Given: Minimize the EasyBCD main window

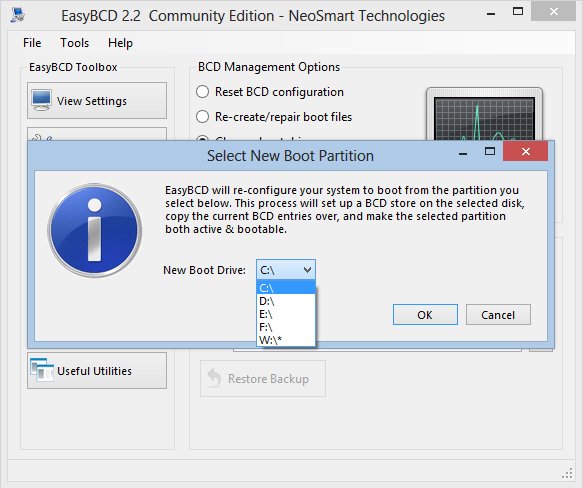Looking at the screenshot, I should pos(491,14).
